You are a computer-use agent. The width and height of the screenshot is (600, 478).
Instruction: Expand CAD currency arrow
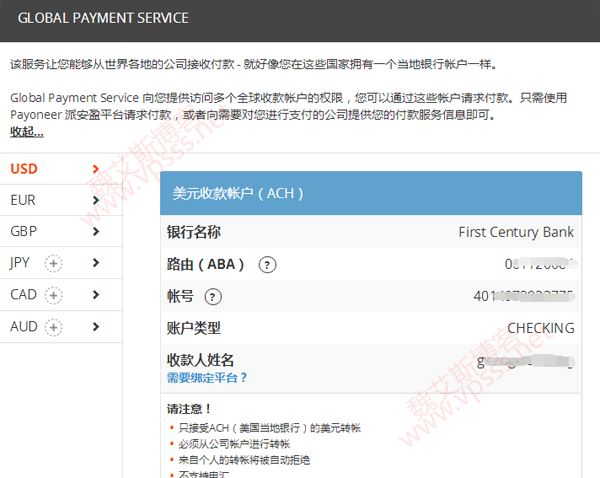(x=96, y=295)
